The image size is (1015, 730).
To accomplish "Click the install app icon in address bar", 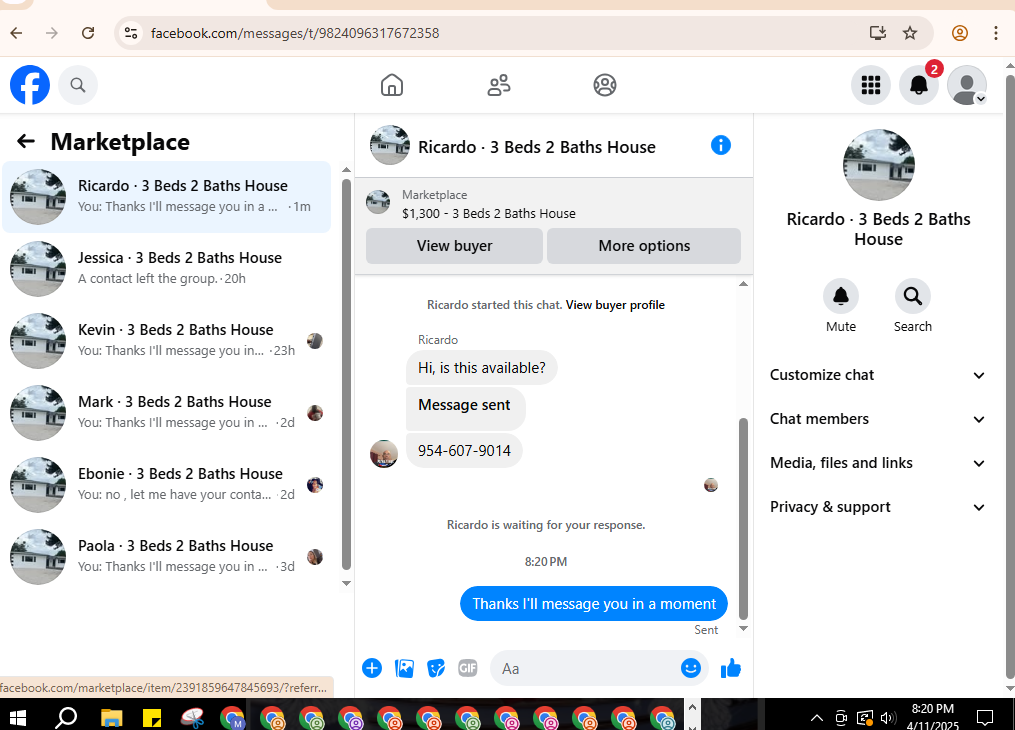I will click(x=877, y=33).
